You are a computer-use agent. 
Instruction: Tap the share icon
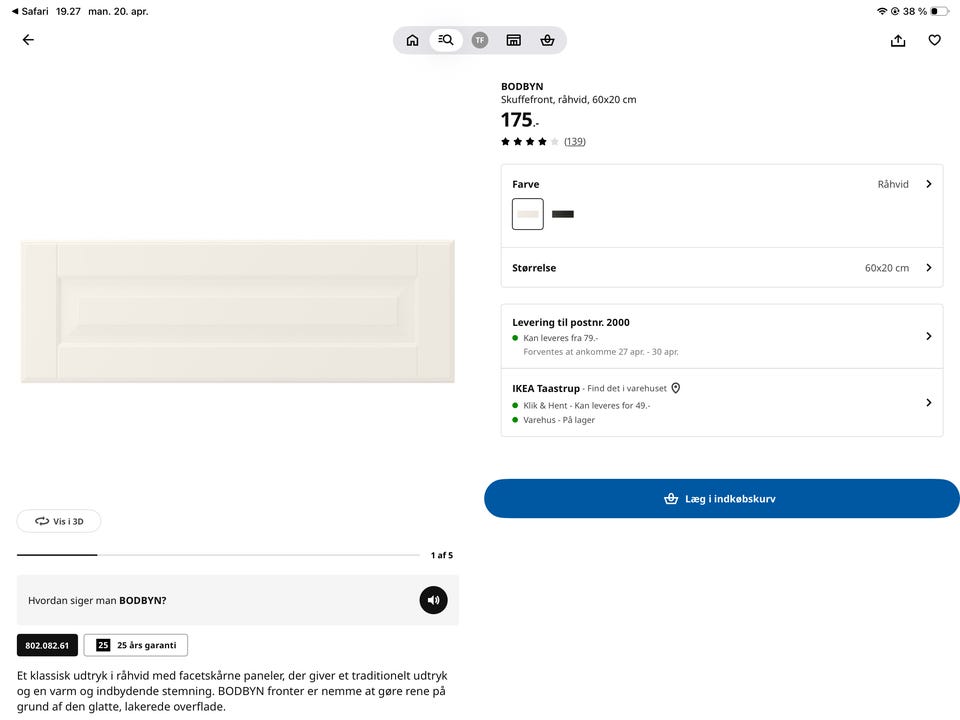(x=898, y=40)
